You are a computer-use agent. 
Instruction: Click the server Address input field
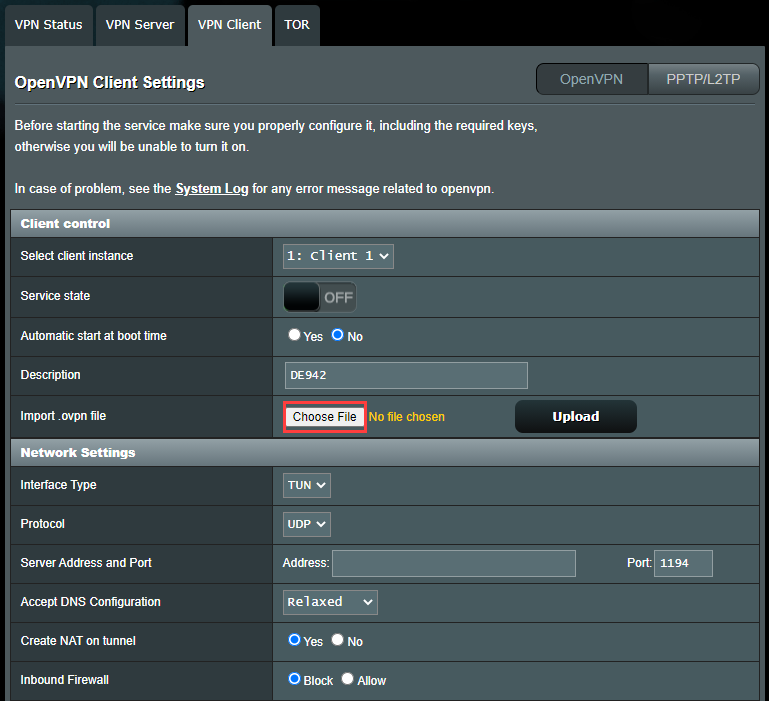[x=453, y=563]
